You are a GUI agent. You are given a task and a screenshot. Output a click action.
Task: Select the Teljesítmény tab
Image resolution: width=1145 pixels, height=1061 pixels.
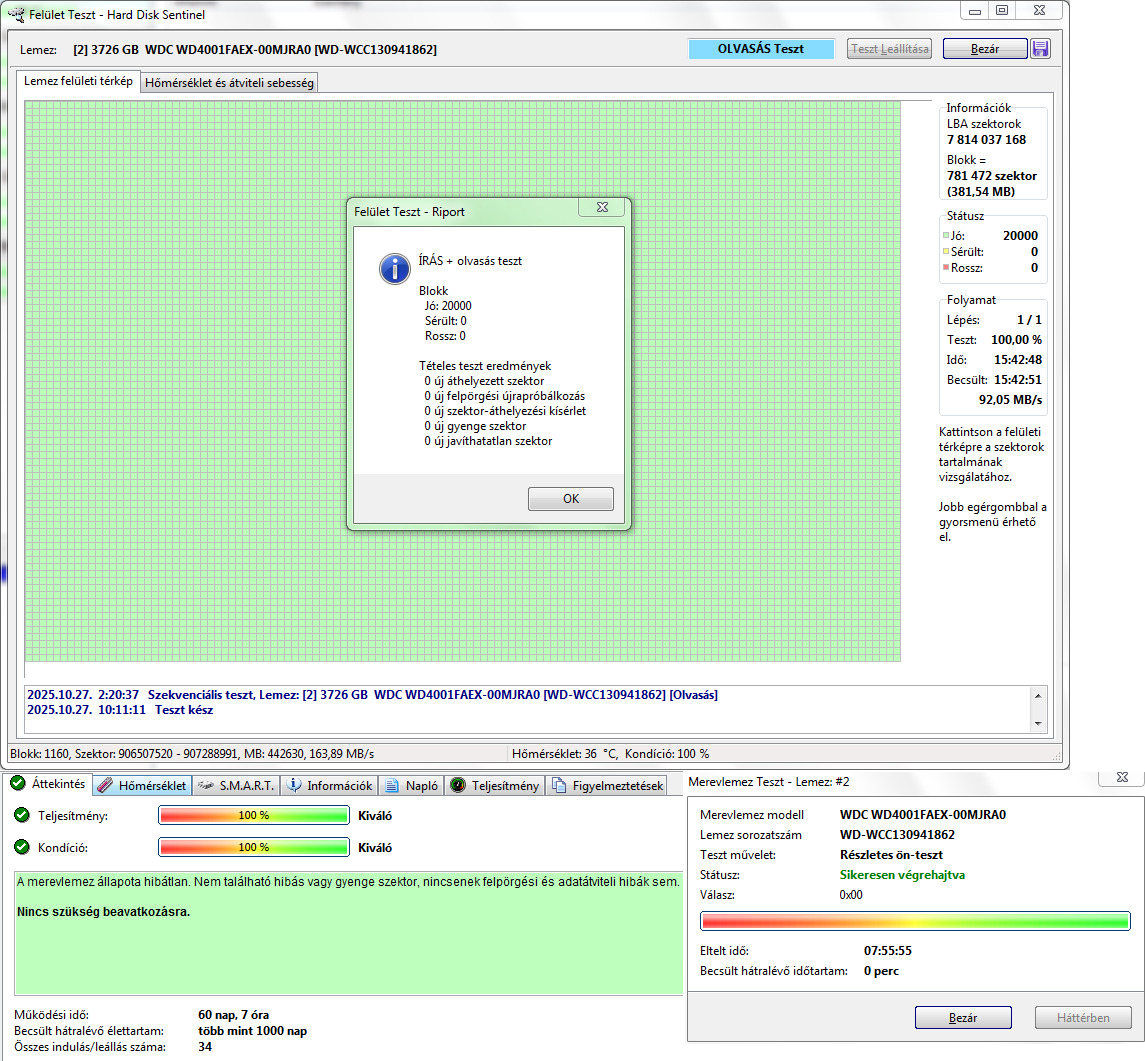(494, 786)
